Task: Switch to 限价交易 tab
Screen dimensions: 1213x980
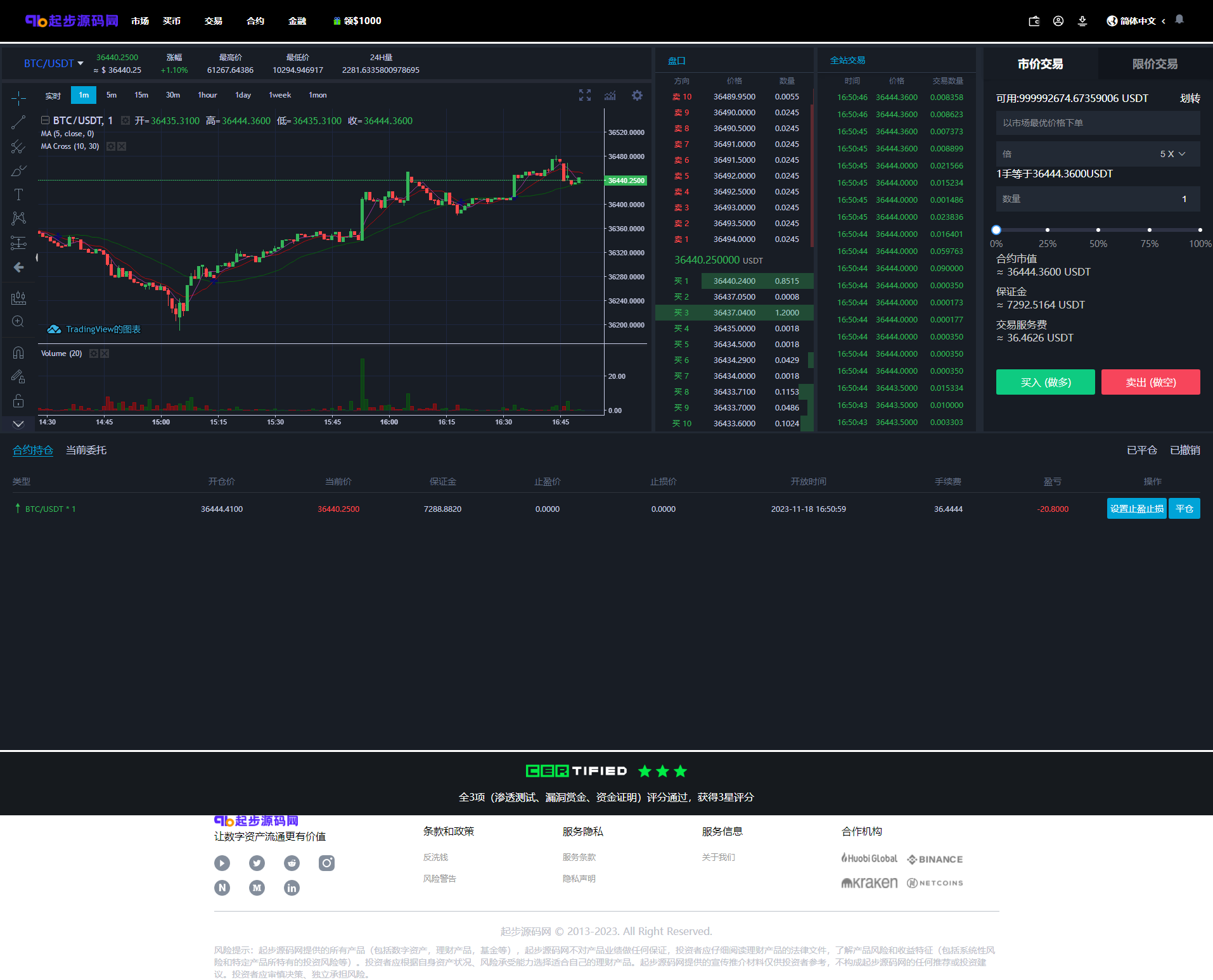Action: click(1155, 64)
